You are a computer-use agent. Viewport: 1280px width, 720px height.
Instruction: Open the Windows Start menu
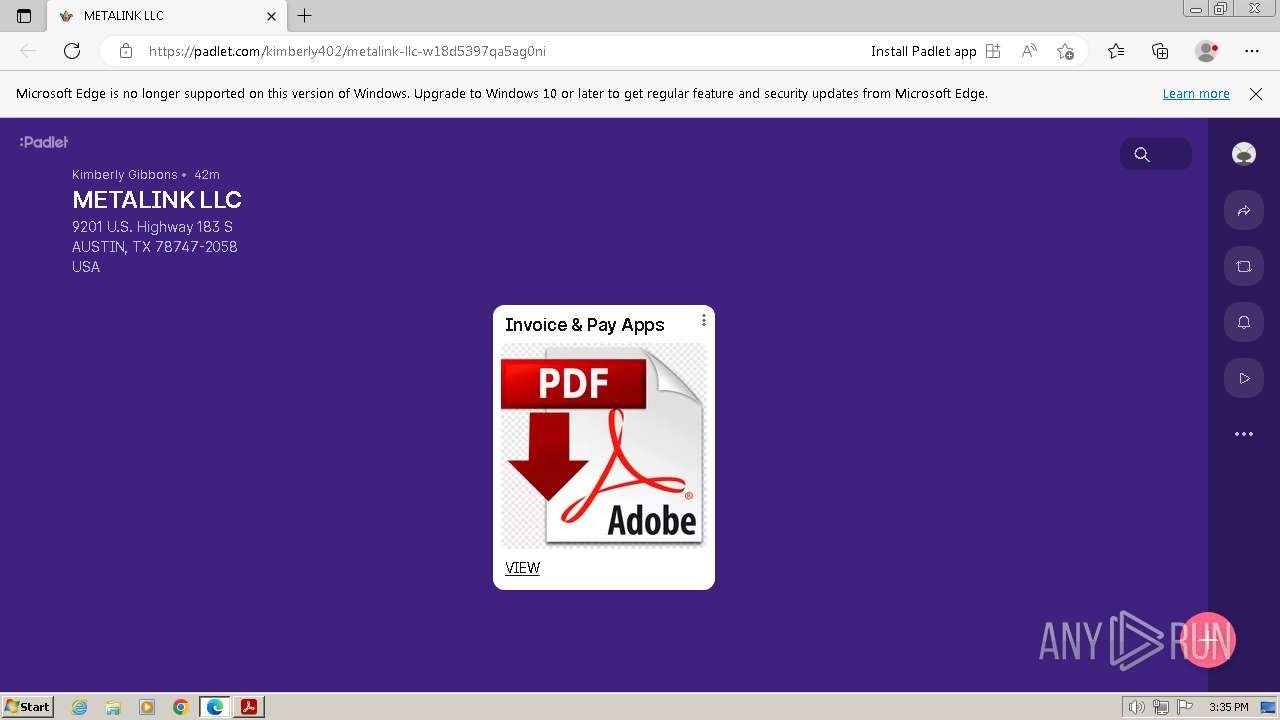pyautogui.click(x=28, y=707)
